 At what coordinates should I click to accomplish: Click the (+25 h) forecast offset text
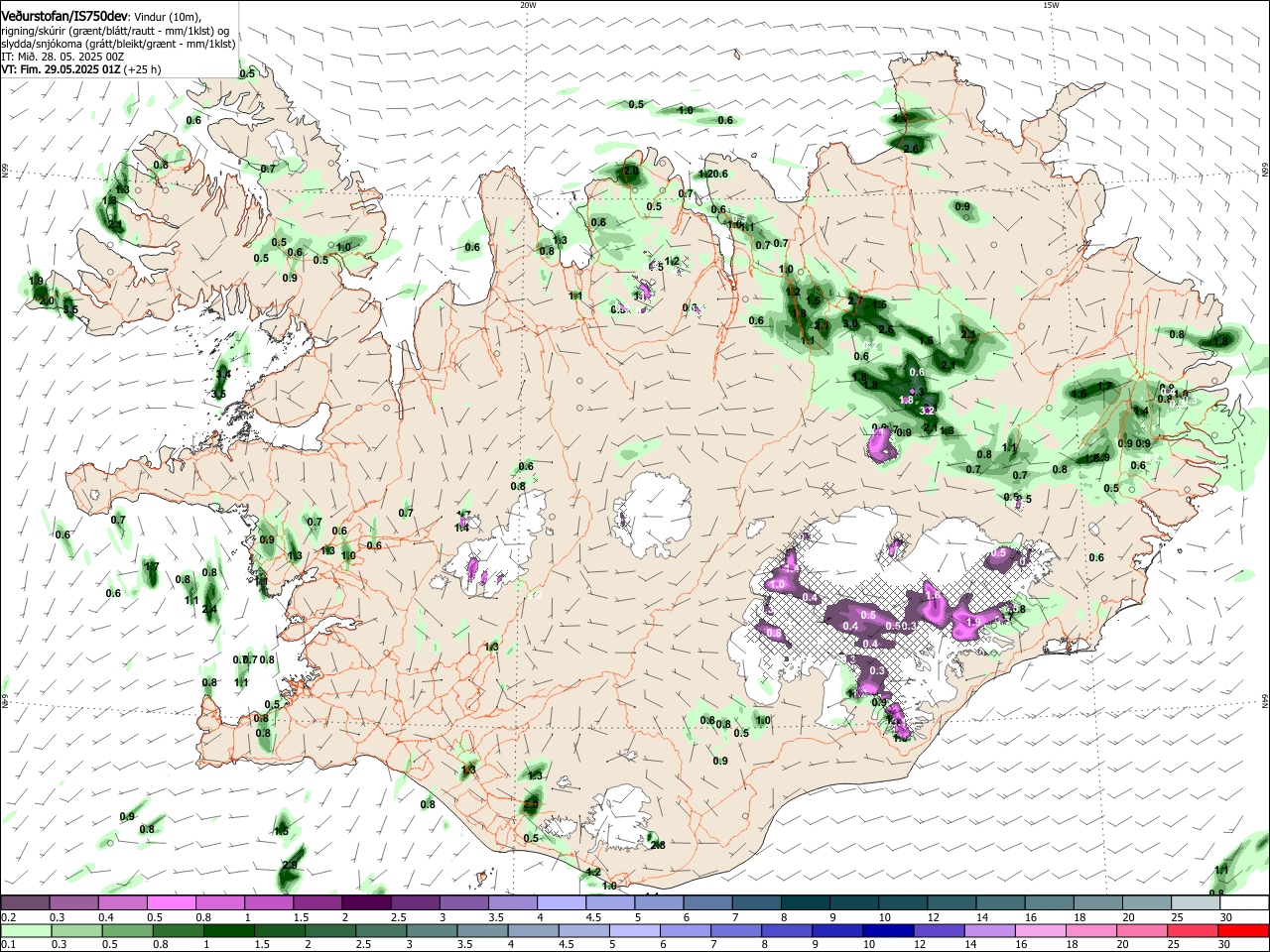143,69
